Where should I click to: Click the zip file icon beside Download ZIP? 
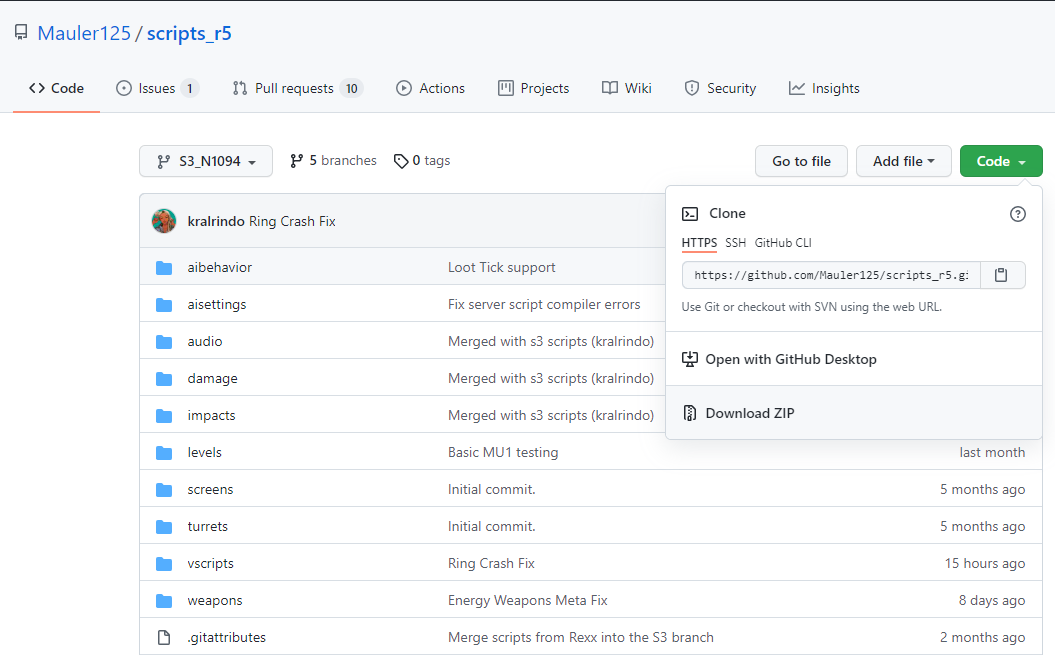[x=690, y=413]
